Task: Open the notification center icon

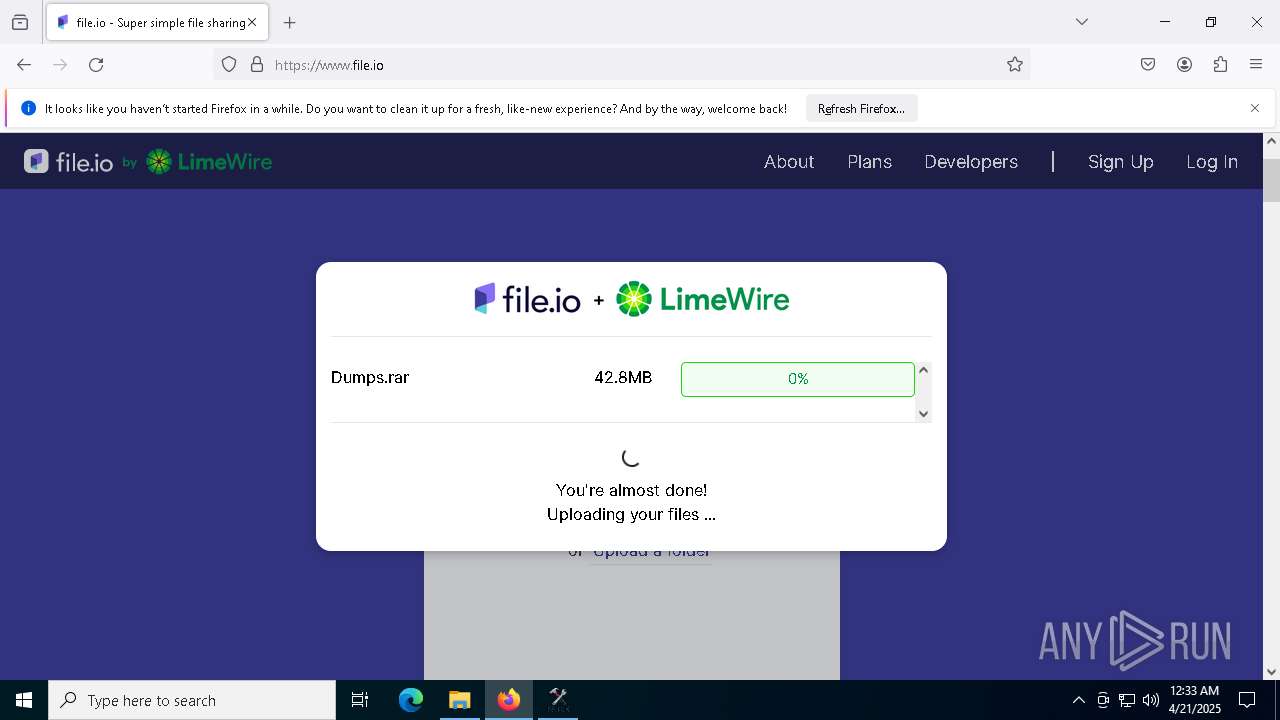Action: [x=1247, y=700]
